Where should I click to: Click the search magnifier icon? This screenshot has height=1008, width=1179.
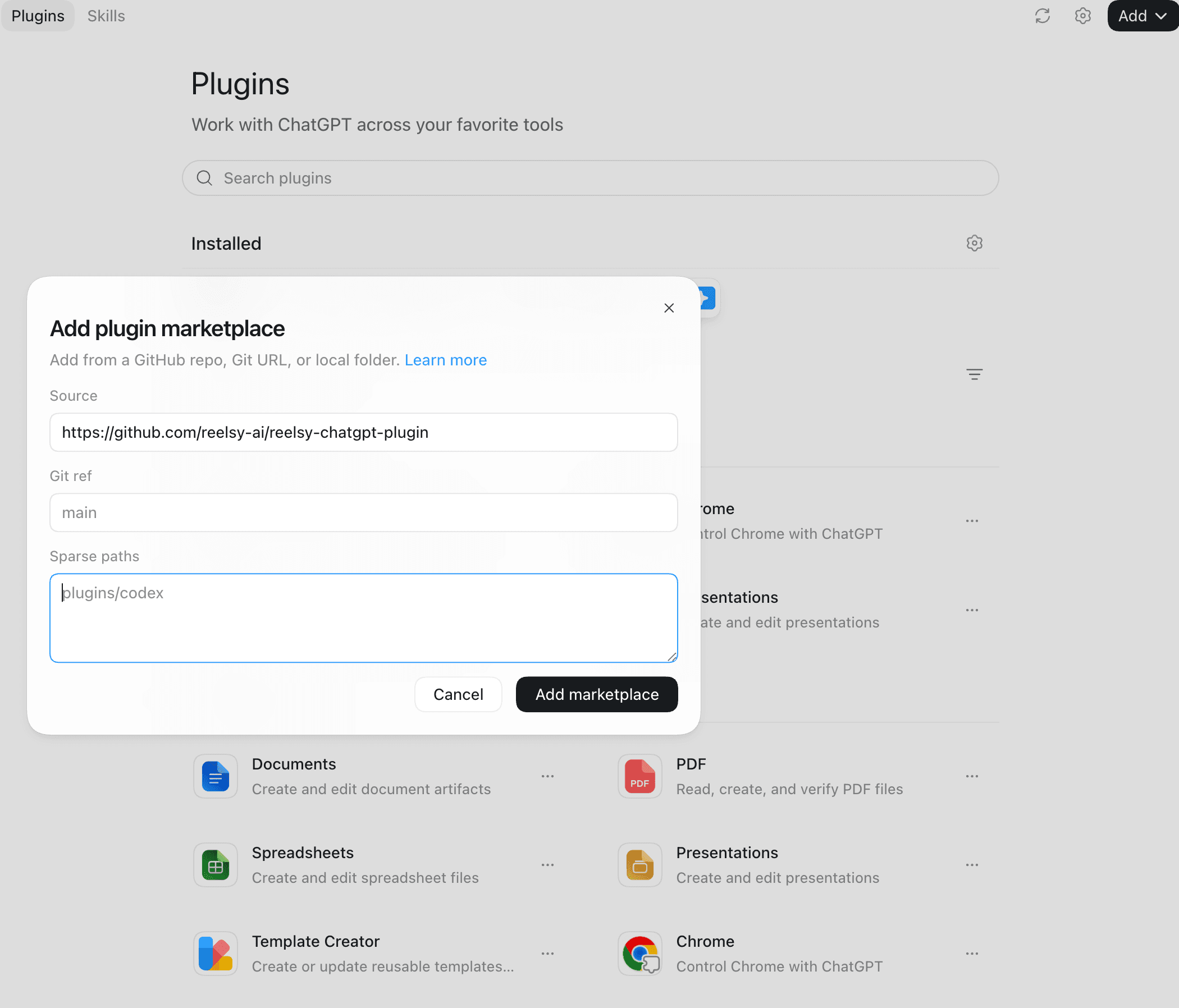[204, 178]
